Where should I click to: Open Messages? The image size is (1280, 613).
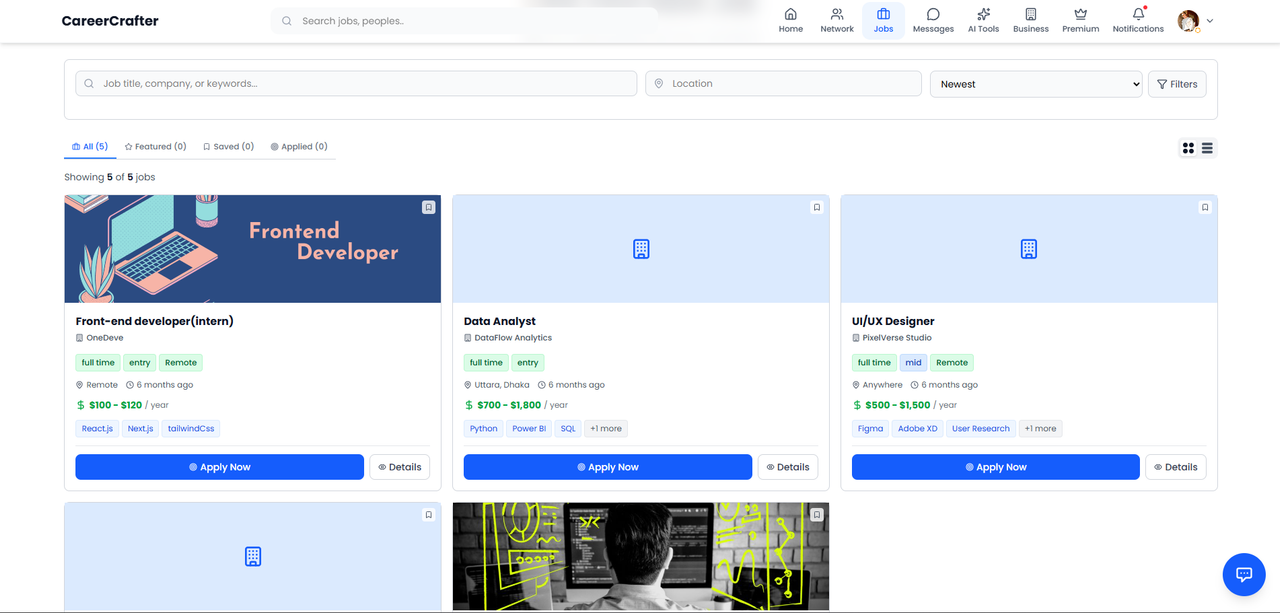coord(933,20)
